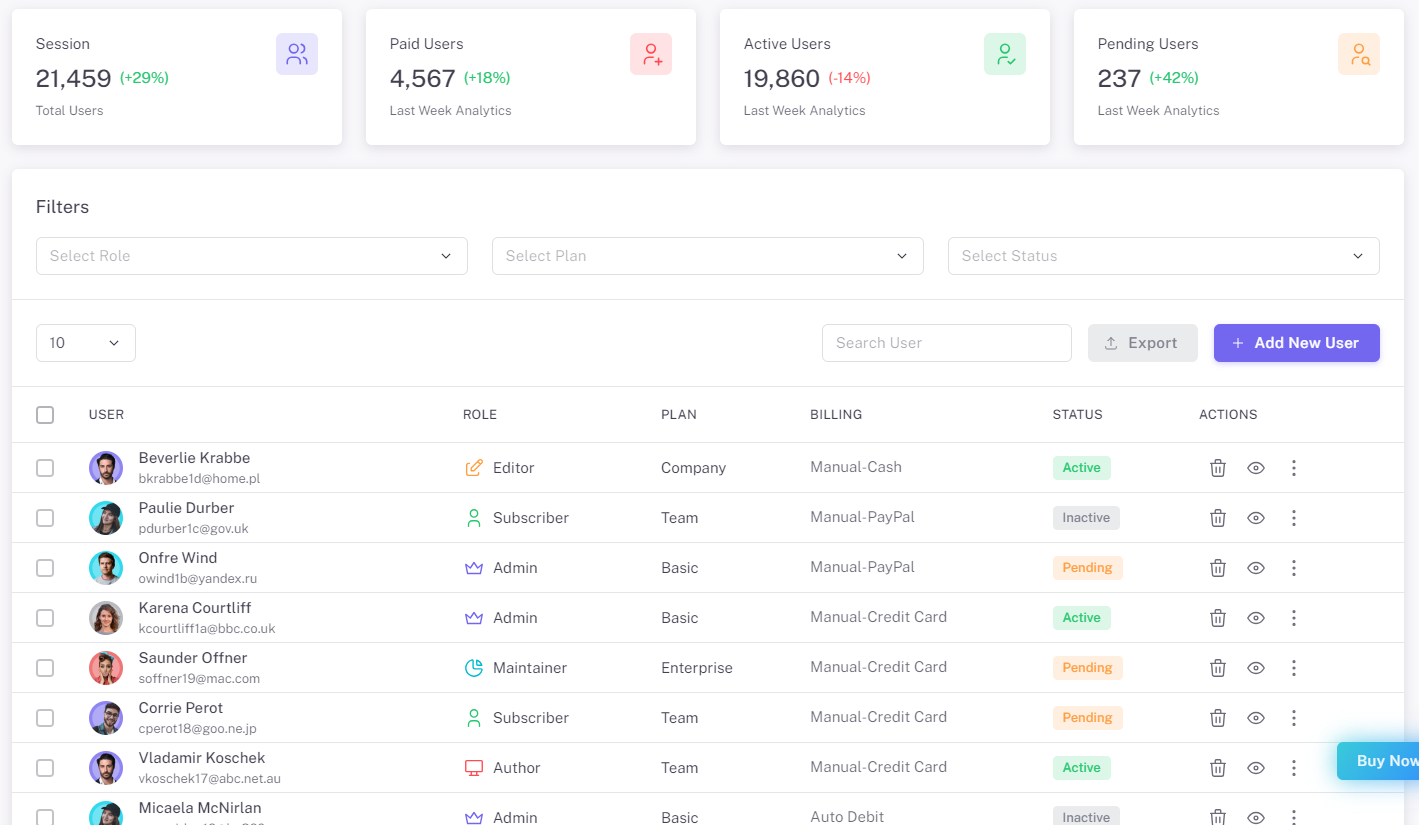
Task: View Corrie Perot with eye icon
Action: [x=1256, y=718]
